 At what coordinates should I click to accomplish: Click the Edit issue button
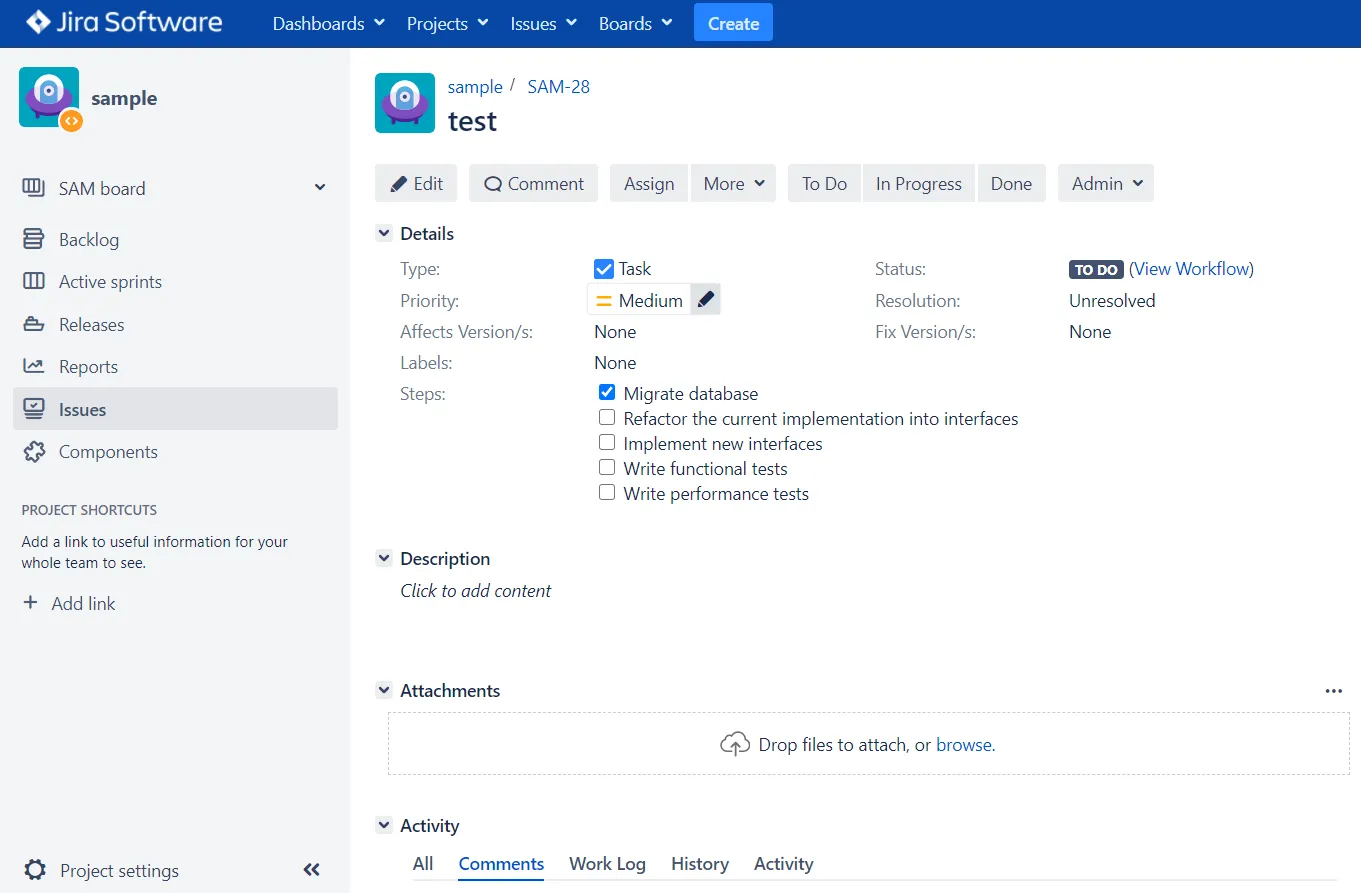(x=416, y=183)
